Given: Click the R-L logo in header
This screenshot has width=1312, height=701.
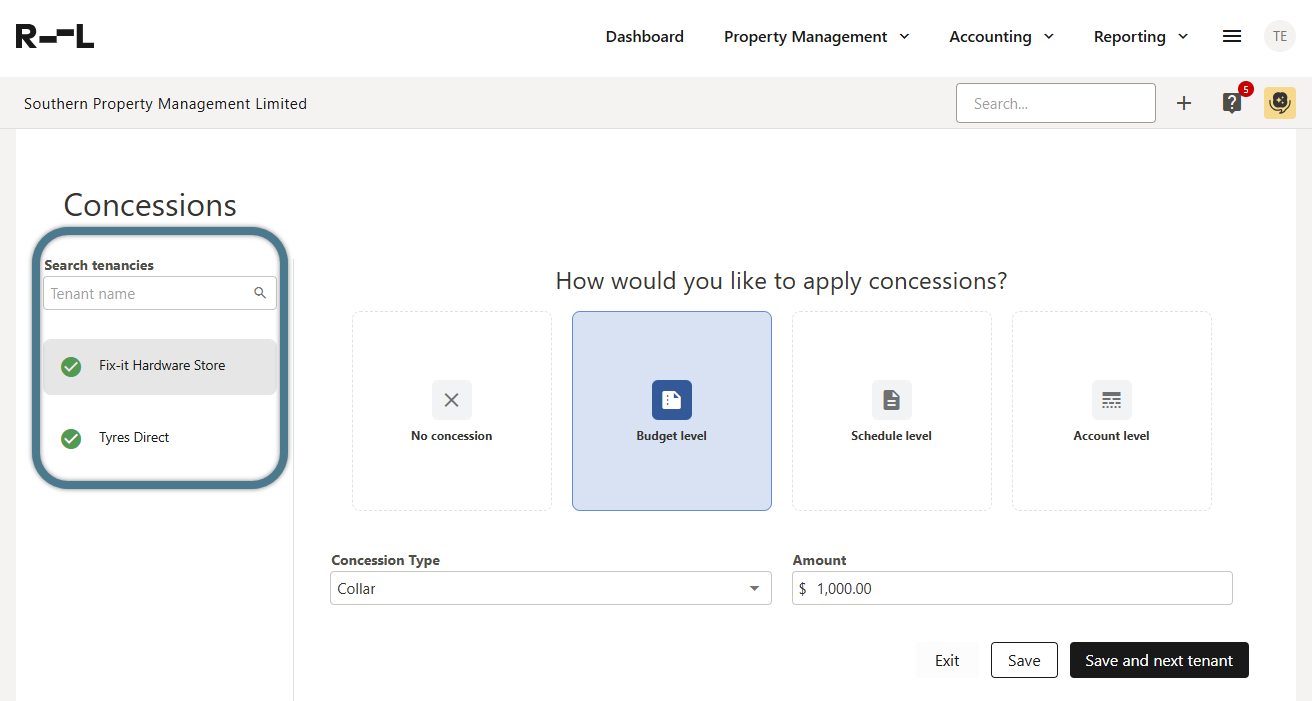Looking at the screenshot, I should click(x=55, y=37).
